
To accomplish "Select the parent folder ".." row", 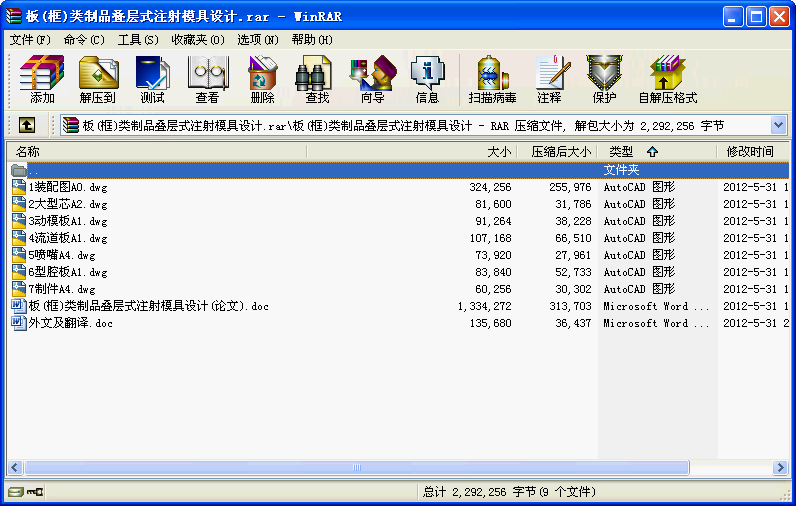I will (35, 170).
